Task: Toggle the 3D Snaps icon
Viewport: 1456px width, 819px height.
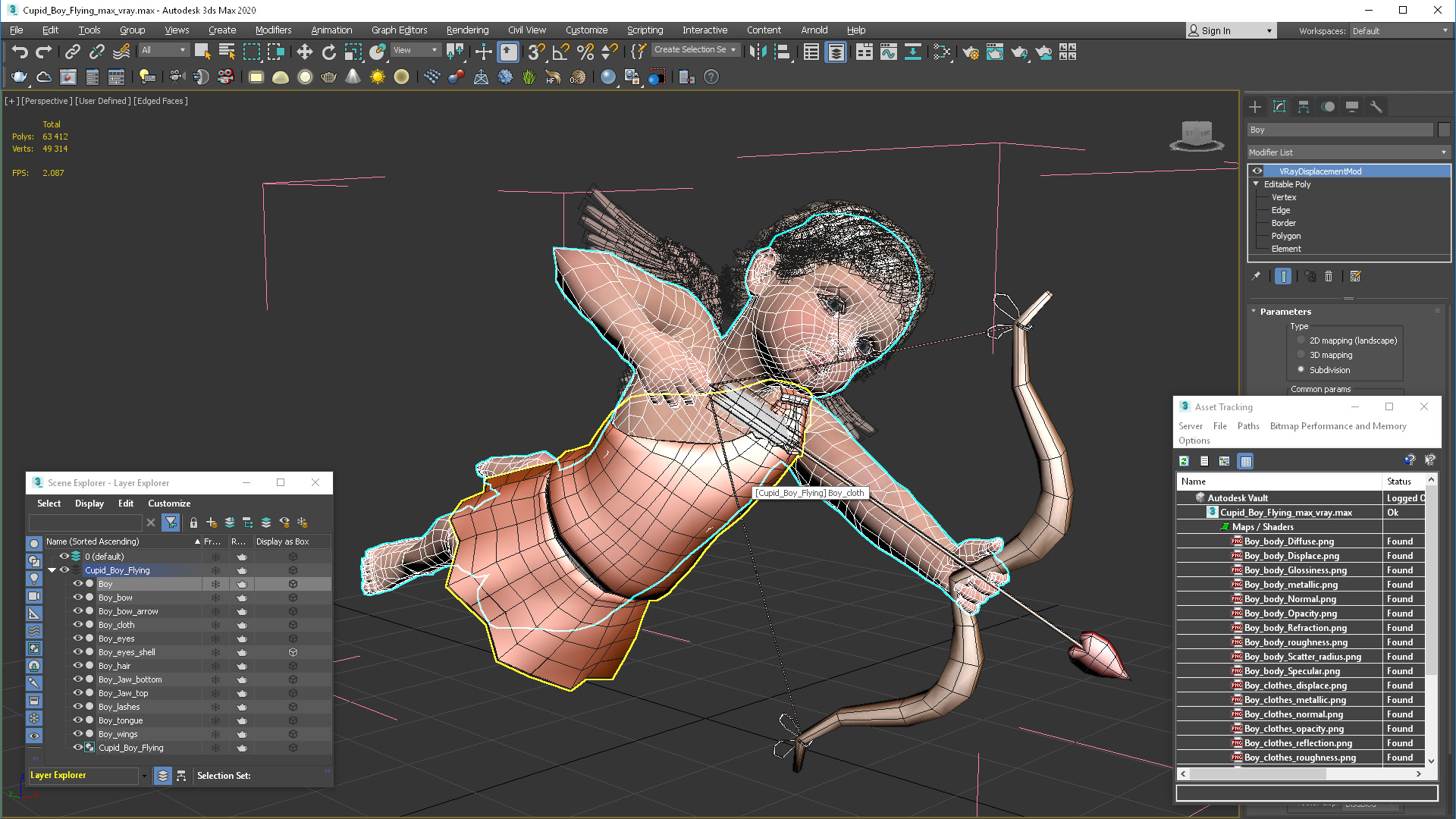Action: (536, 52)
